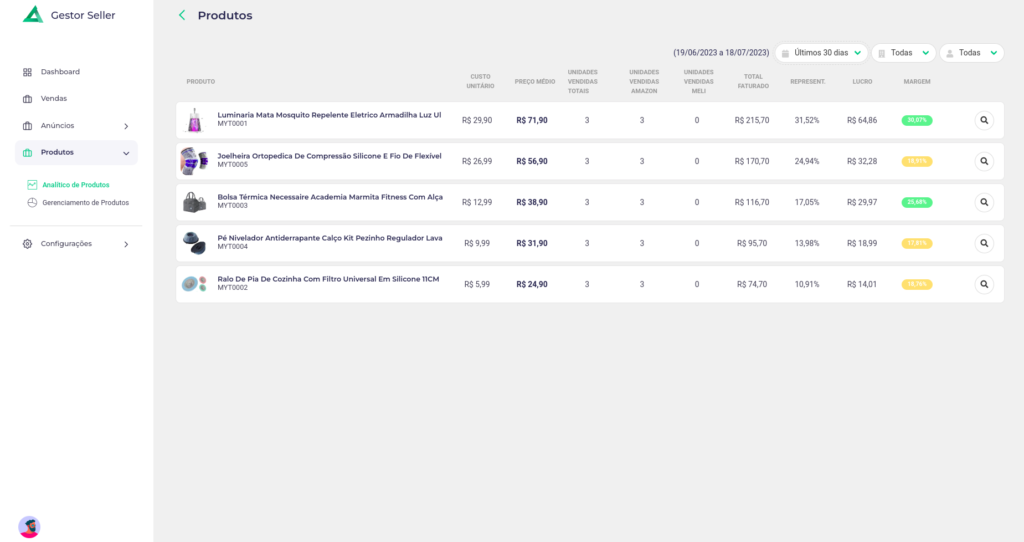Select Analítico de Produtos submenu link
This screenshot has width=1024, height=542.
pyautogui.click(x=76, y=185)
